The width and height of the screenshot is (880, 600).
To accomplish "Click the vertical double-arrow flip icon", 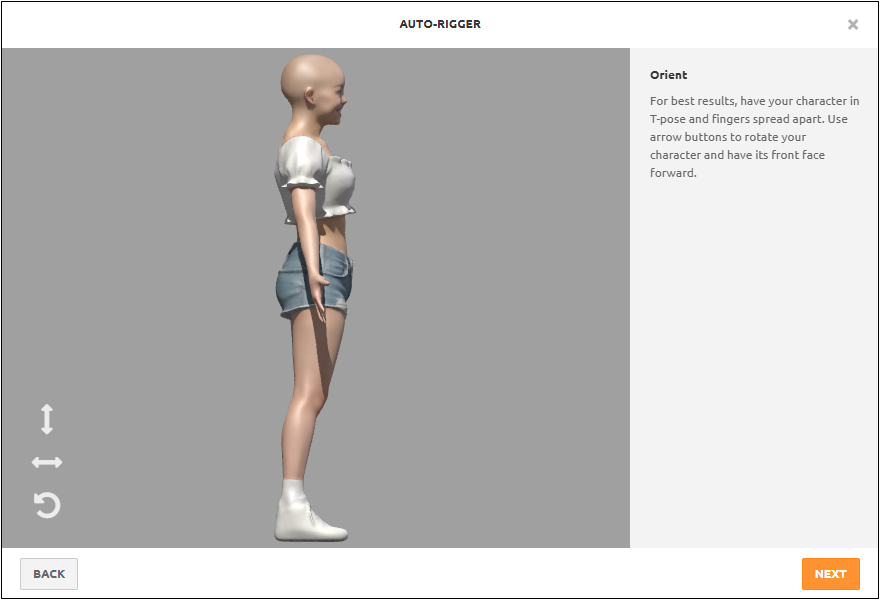I will (x=47, y=419).
